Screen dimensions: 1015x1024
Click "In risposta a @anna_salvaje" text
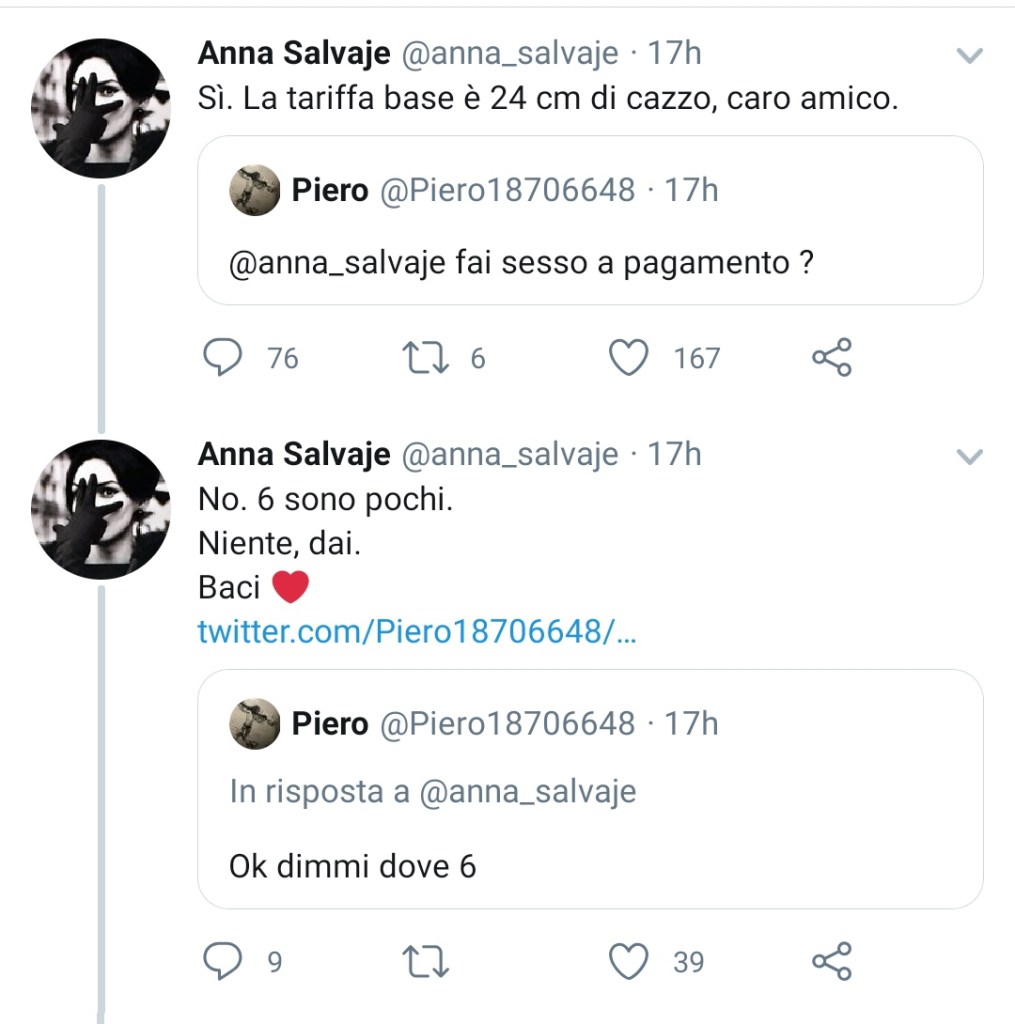click(x=432, y=792)
